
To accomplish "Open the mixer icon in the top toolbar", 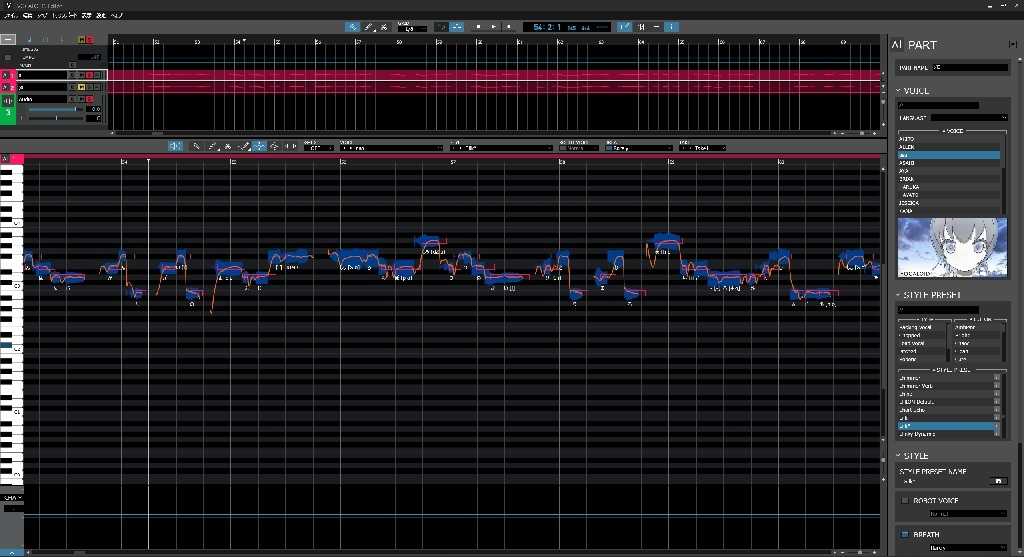I will tap(641, 27).
